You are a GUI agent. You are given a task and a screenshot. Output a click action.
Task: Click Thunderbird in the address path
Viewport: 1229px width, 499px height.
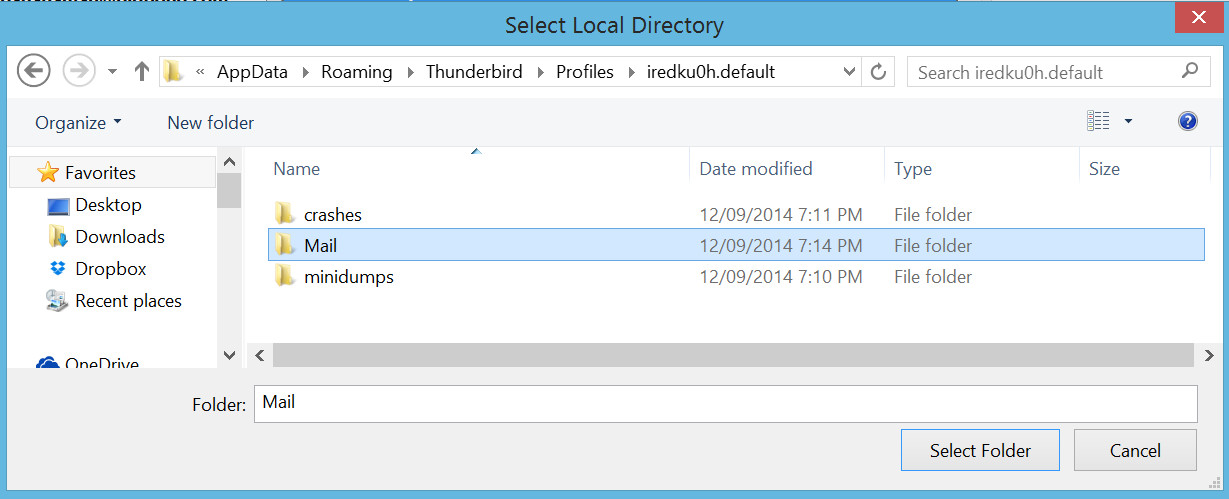[x=474, y=72]
